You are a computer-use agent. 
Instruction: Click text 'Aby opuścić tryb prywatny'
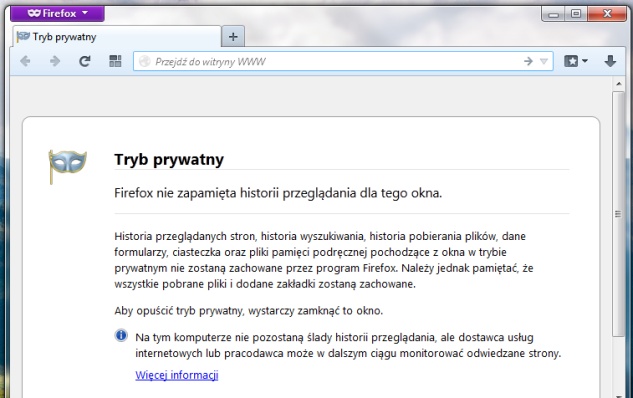179,311
